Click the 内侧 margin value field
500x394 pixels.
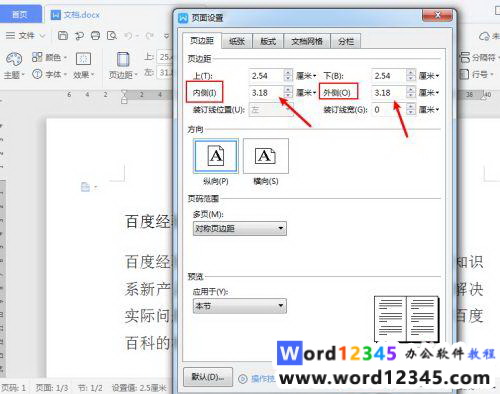point(266,93)
